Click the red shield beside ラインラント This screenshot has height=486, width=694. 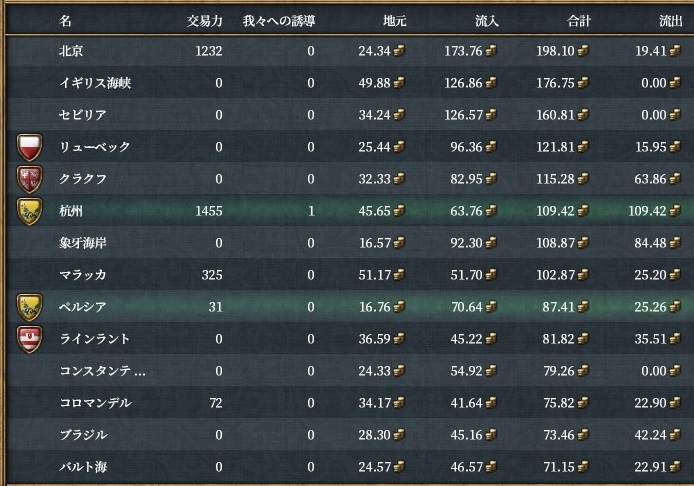click(32, 339)
